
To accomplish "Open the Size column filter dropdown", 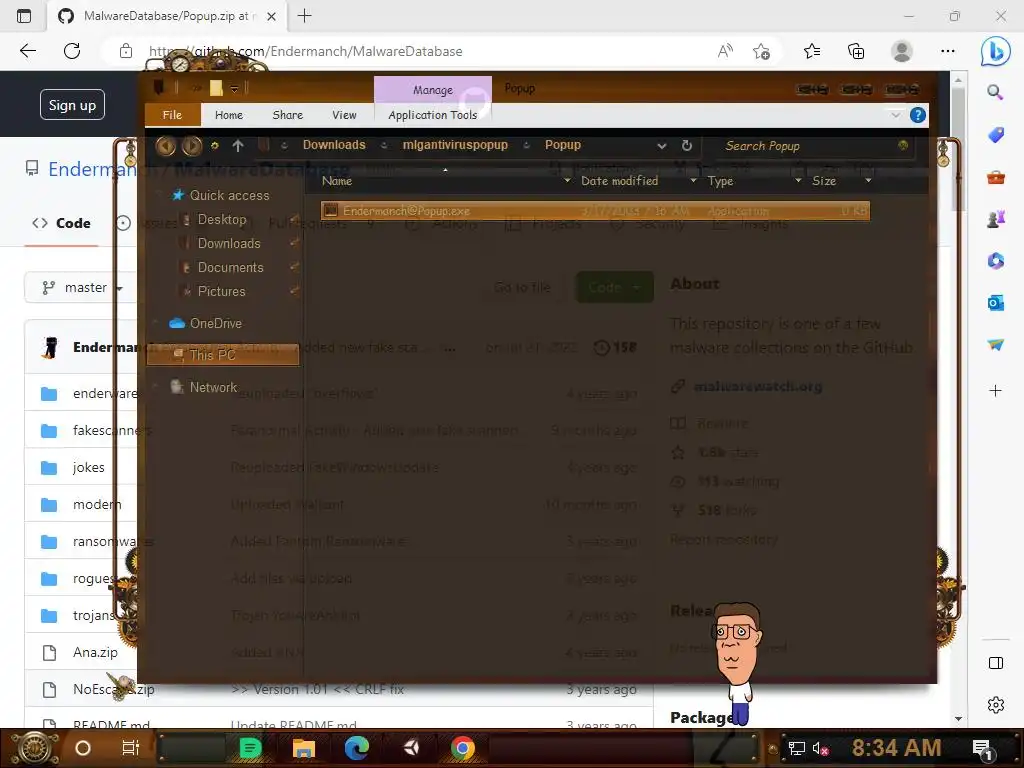I will [x=868, y=181].
